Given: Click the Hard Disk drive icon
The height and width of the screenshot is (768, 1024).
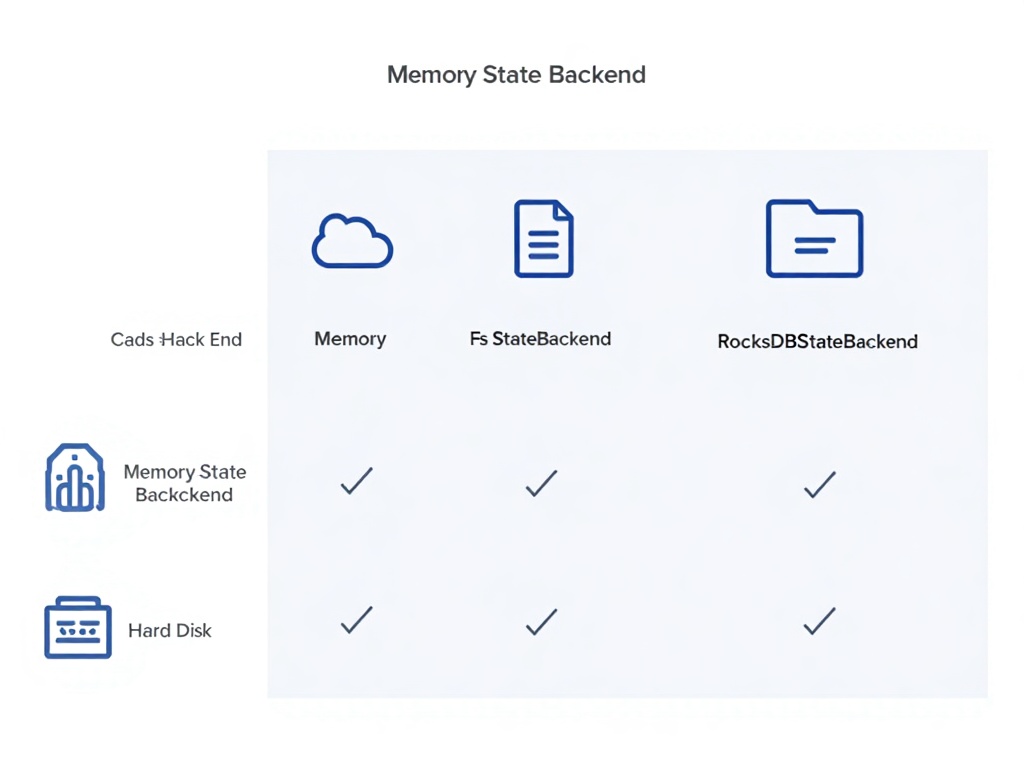Looking at the screenshot, I should coord(78,628).
